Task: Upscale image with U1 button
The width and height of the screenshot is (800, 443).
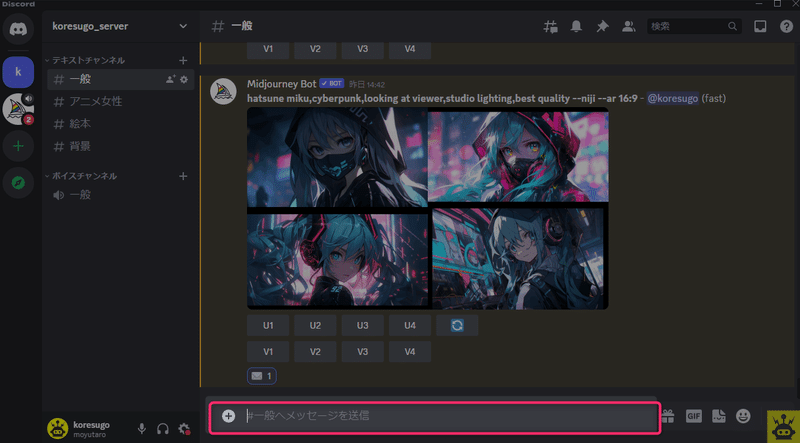Action: tap(268, 325)
